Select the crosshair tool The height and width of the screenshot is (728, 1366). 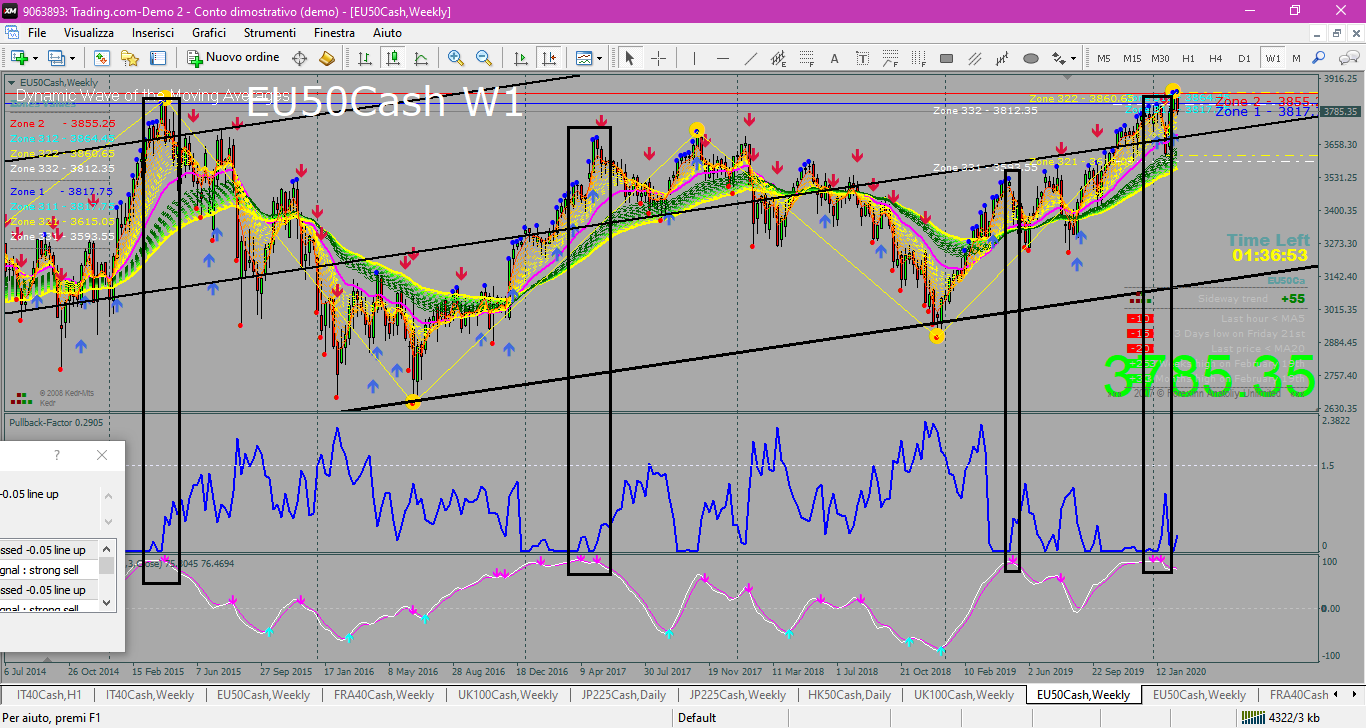tap(658, 58)
